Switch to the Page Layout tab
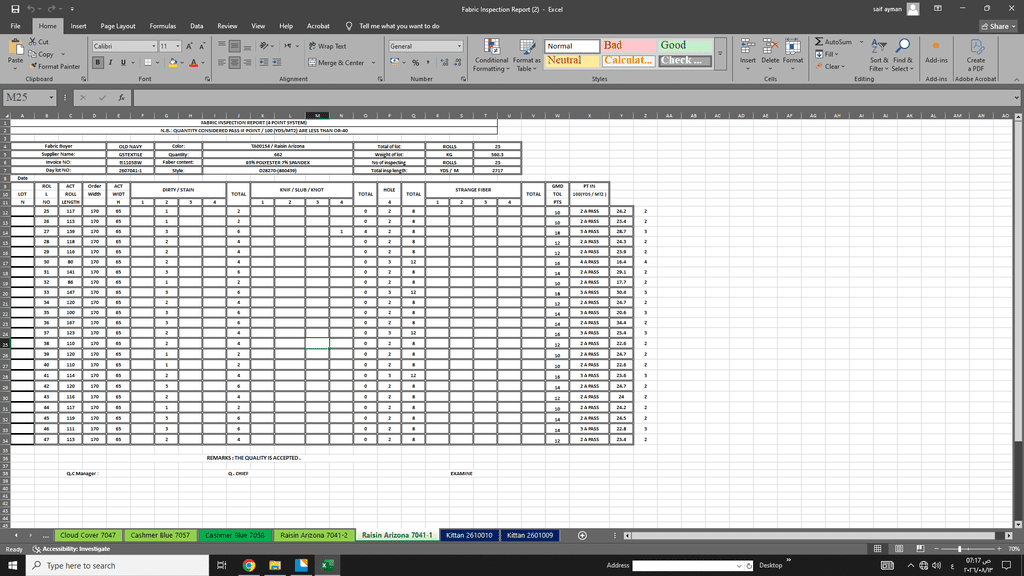The image size is (1024, 576). (x=118, y=26)
